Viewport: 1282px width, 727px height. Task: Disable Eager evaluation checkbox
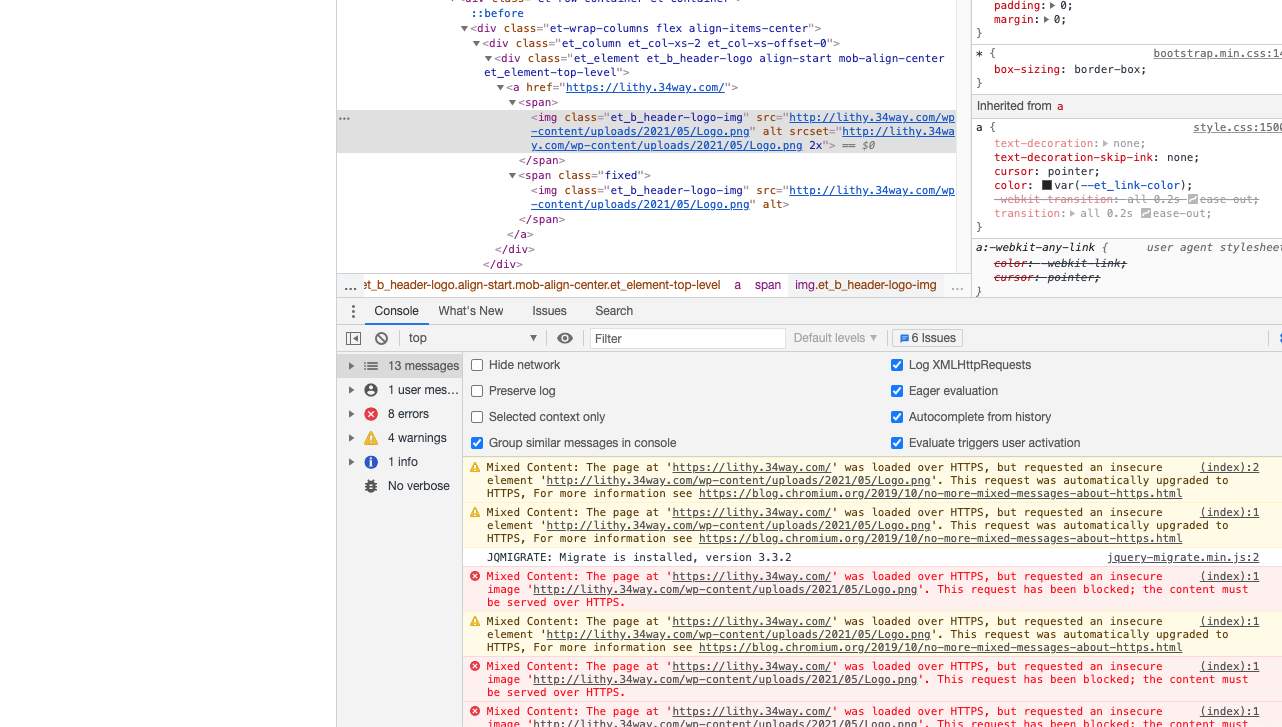click(897, 391)
